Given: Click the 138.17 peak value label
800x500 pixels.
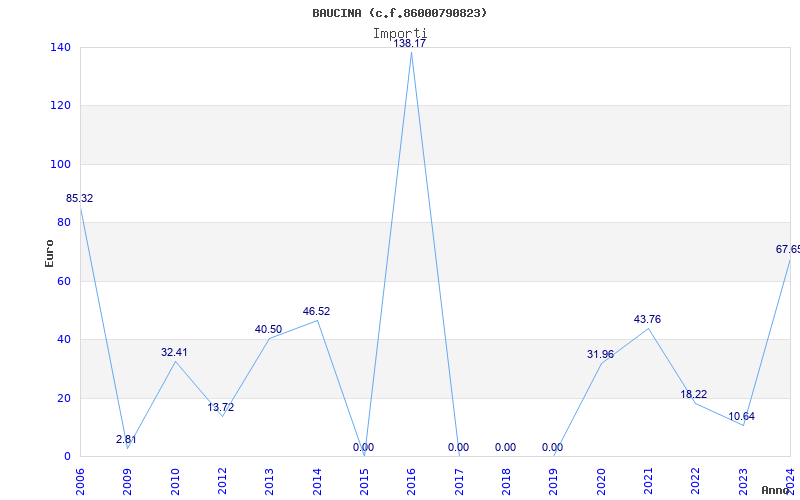Looking at the screenshot, I should (410, 44).
